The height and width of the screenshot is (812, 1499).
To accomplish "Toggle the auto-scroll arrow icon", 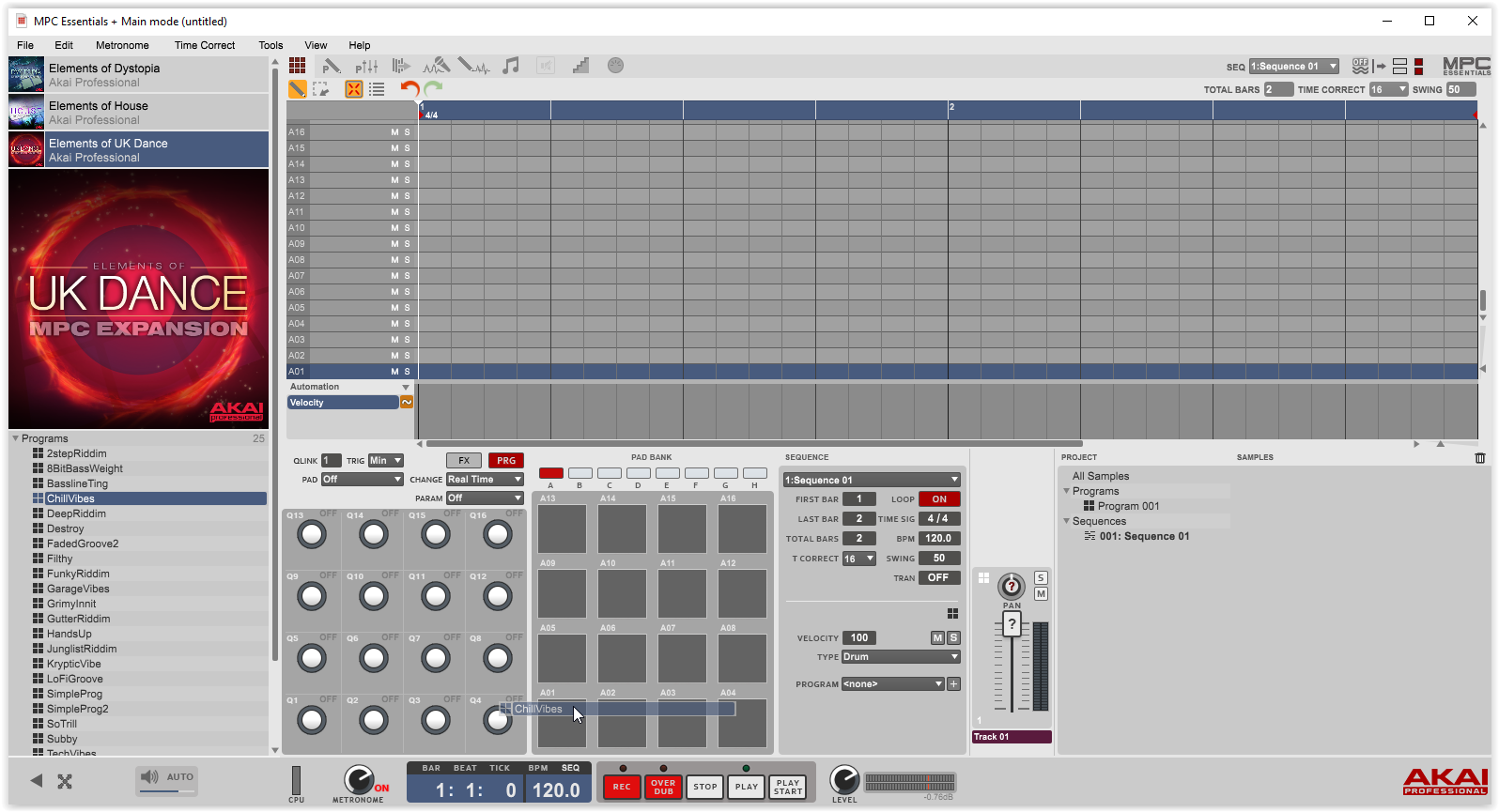I will pos(1379,66).
